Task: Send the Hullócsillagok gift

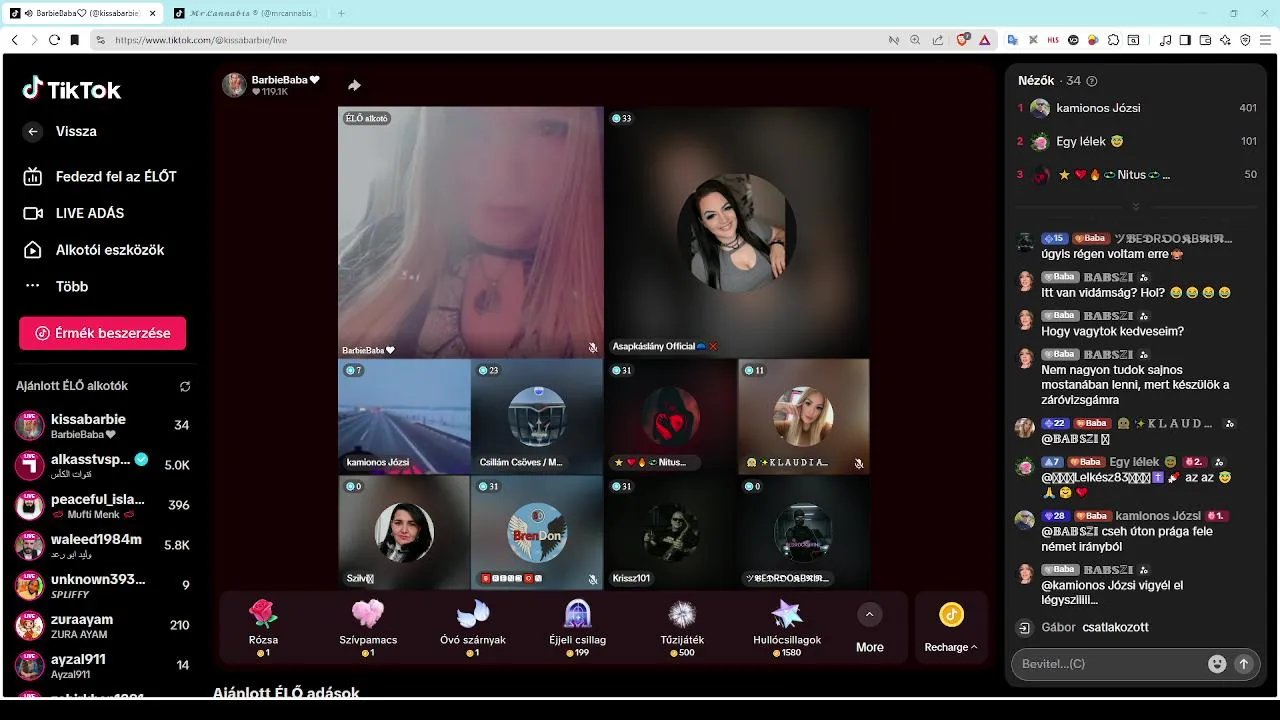Action: [787, 628]
